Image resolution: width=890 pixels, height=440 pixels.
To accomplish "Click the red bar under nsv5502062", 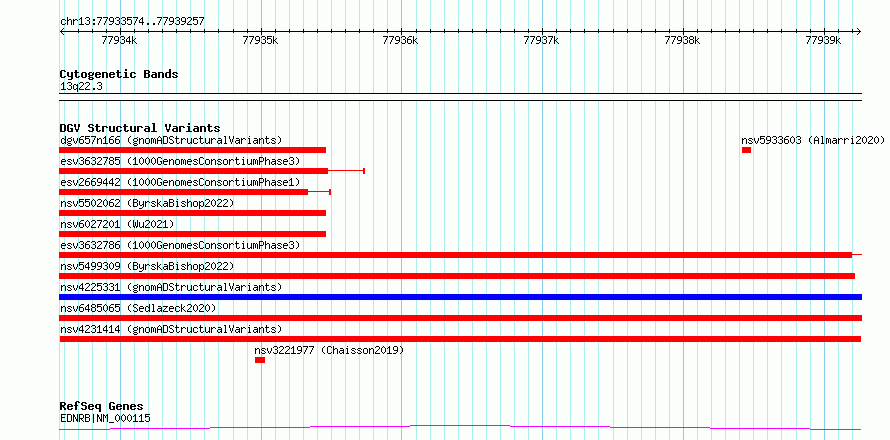I will coord(193,213).
